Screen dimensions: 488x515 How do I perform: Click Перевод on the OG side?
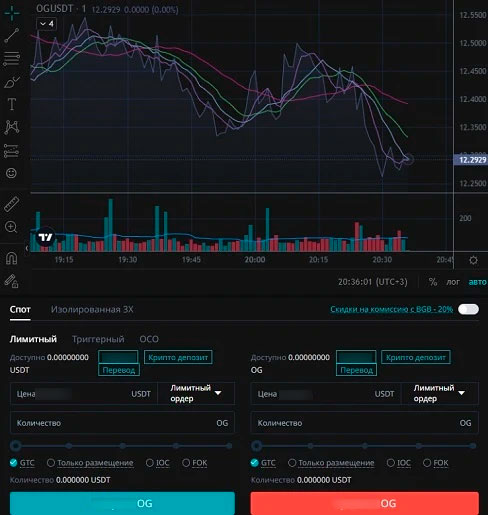point(356,370)
